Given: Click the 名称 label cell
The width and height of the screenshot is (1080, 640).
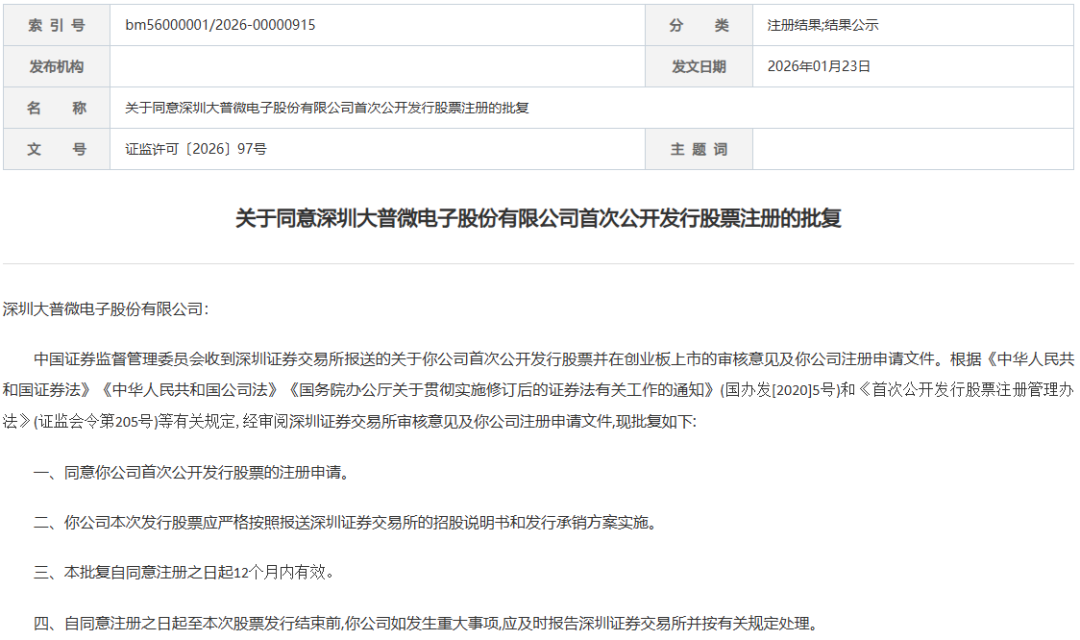Looking at the screenshot, I should [56, 108].
